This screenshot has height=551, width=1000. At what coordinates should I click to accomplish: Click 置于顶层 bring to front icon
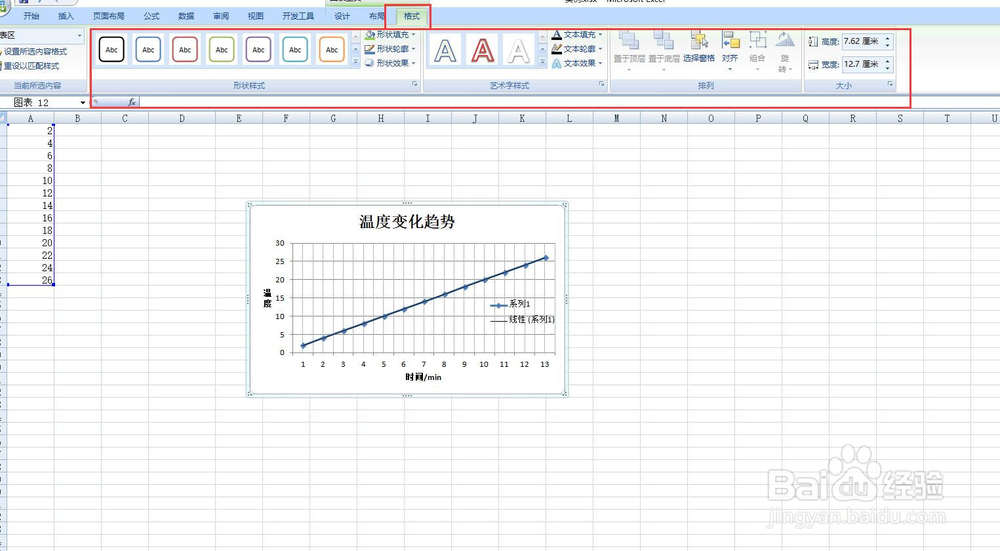[629, 41]
